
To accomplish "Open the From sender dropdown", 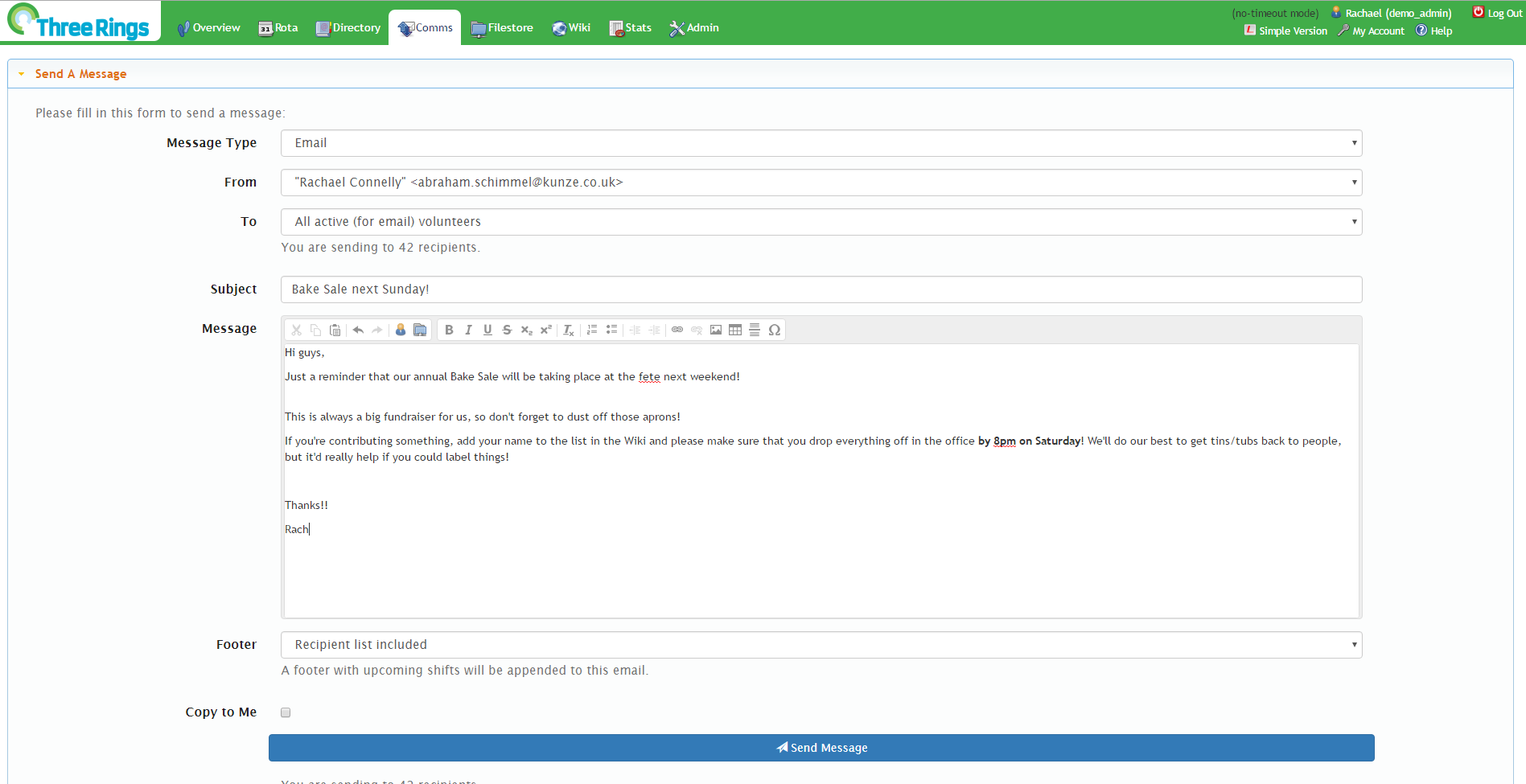I will (x=821, y=183).
